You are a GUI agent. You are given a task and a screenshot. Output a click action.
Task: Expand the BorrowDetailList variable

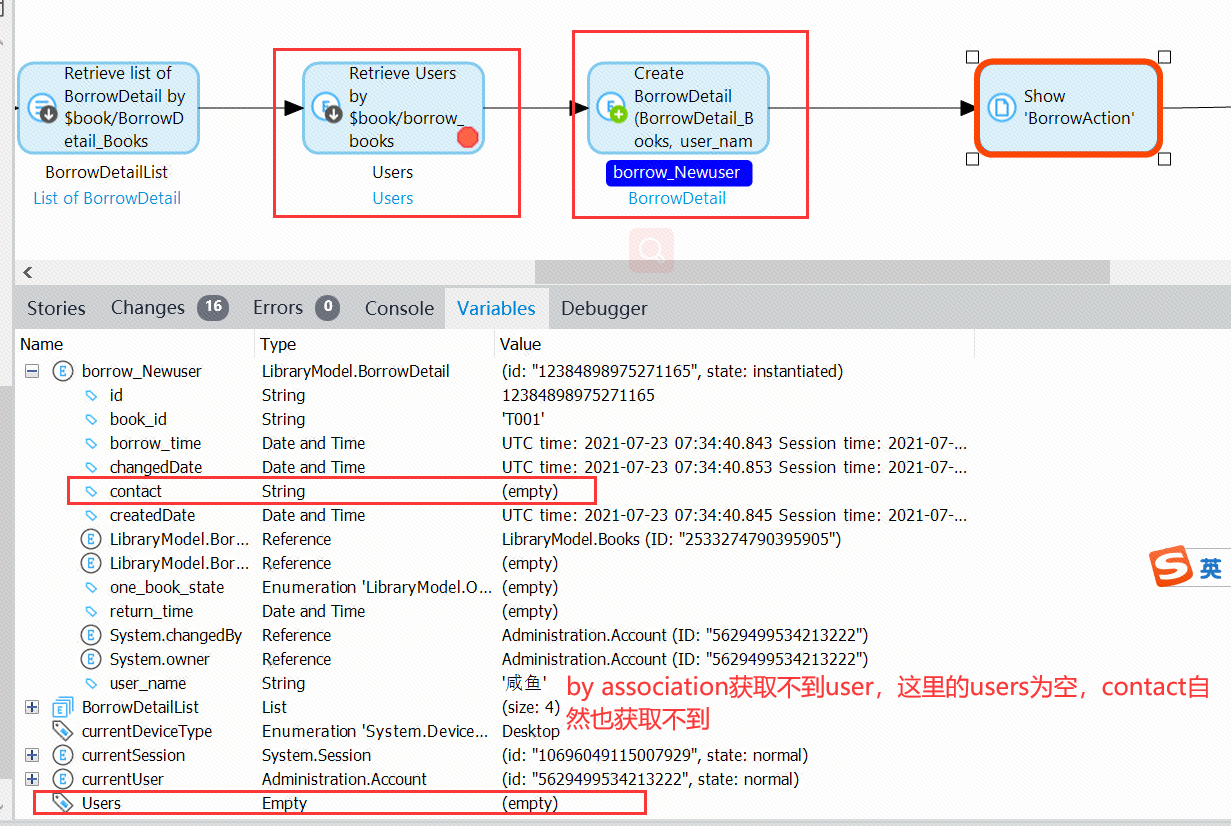click(32, 707)
